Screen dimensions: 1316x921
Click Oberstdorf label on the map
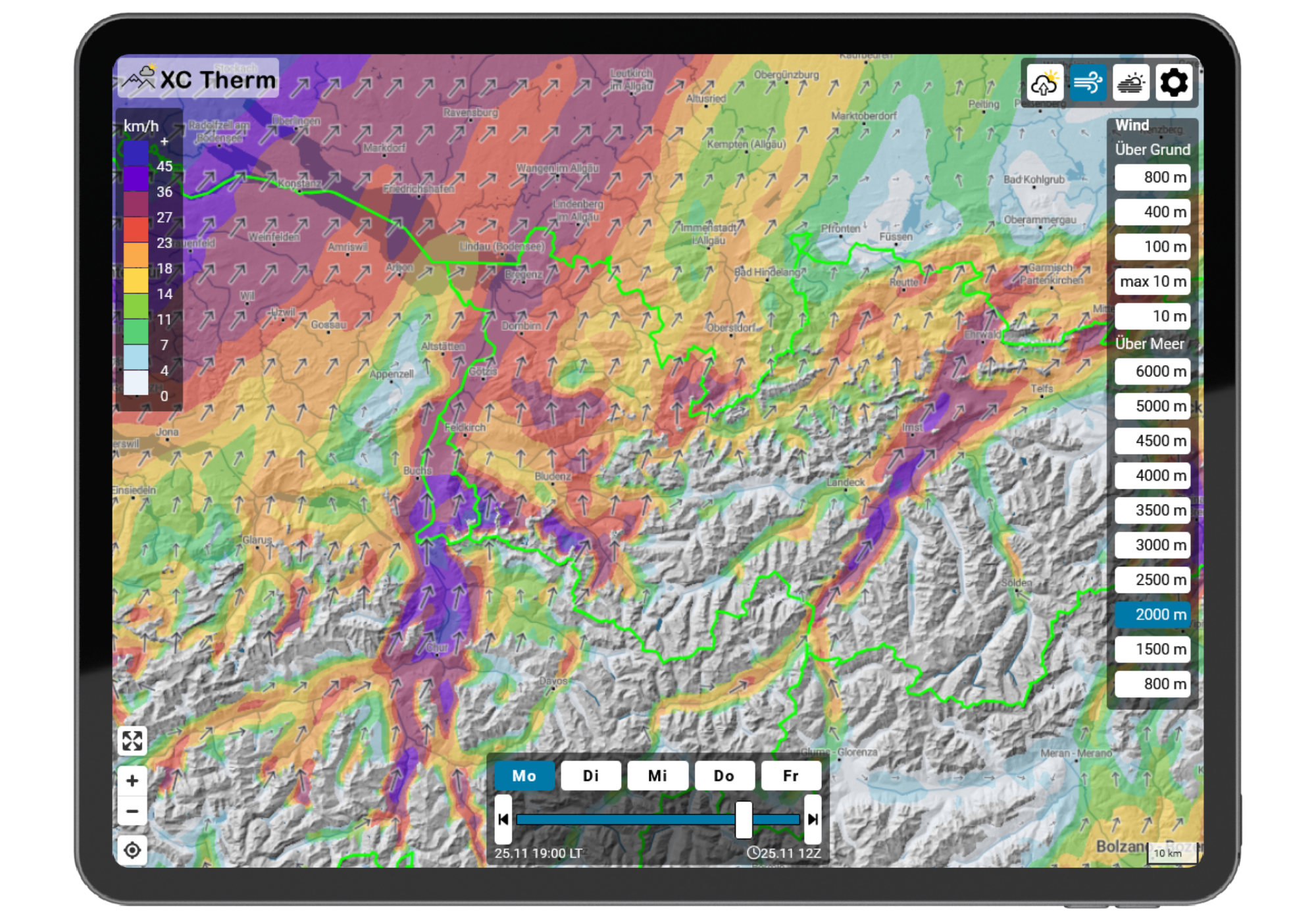pos(731,328)
